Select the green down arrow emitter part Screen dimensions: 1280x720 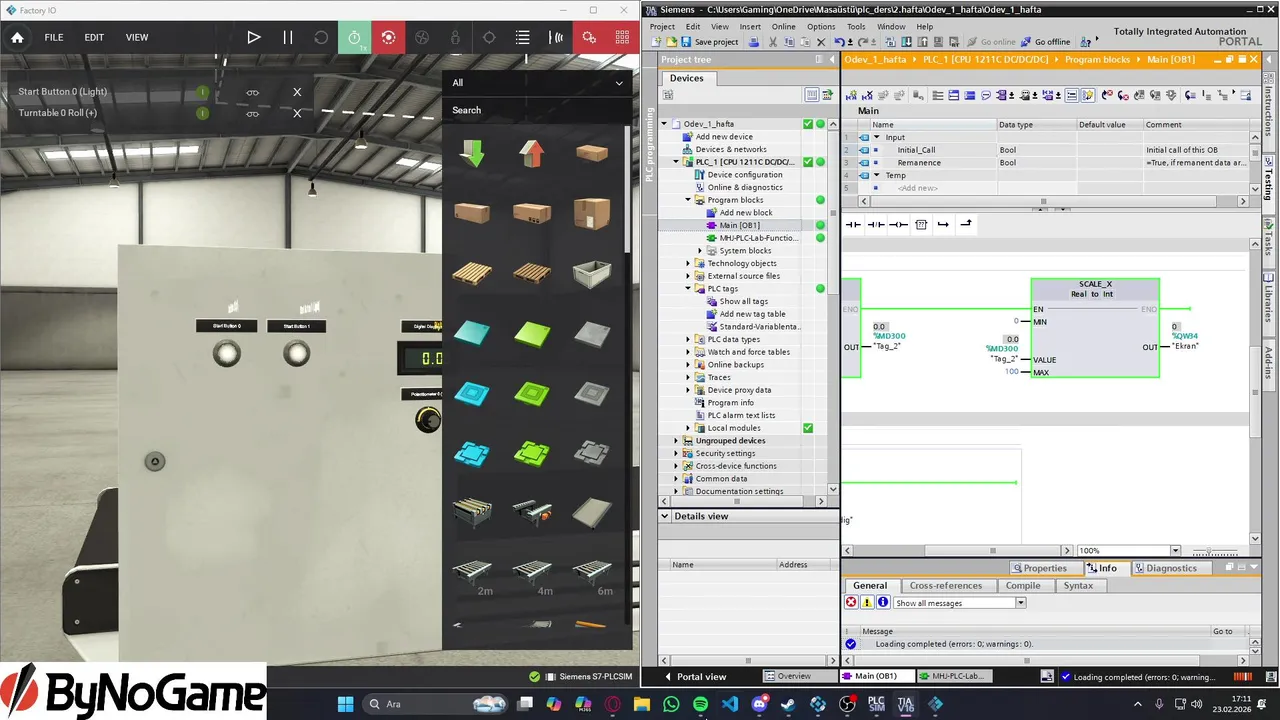pos(472,153)
